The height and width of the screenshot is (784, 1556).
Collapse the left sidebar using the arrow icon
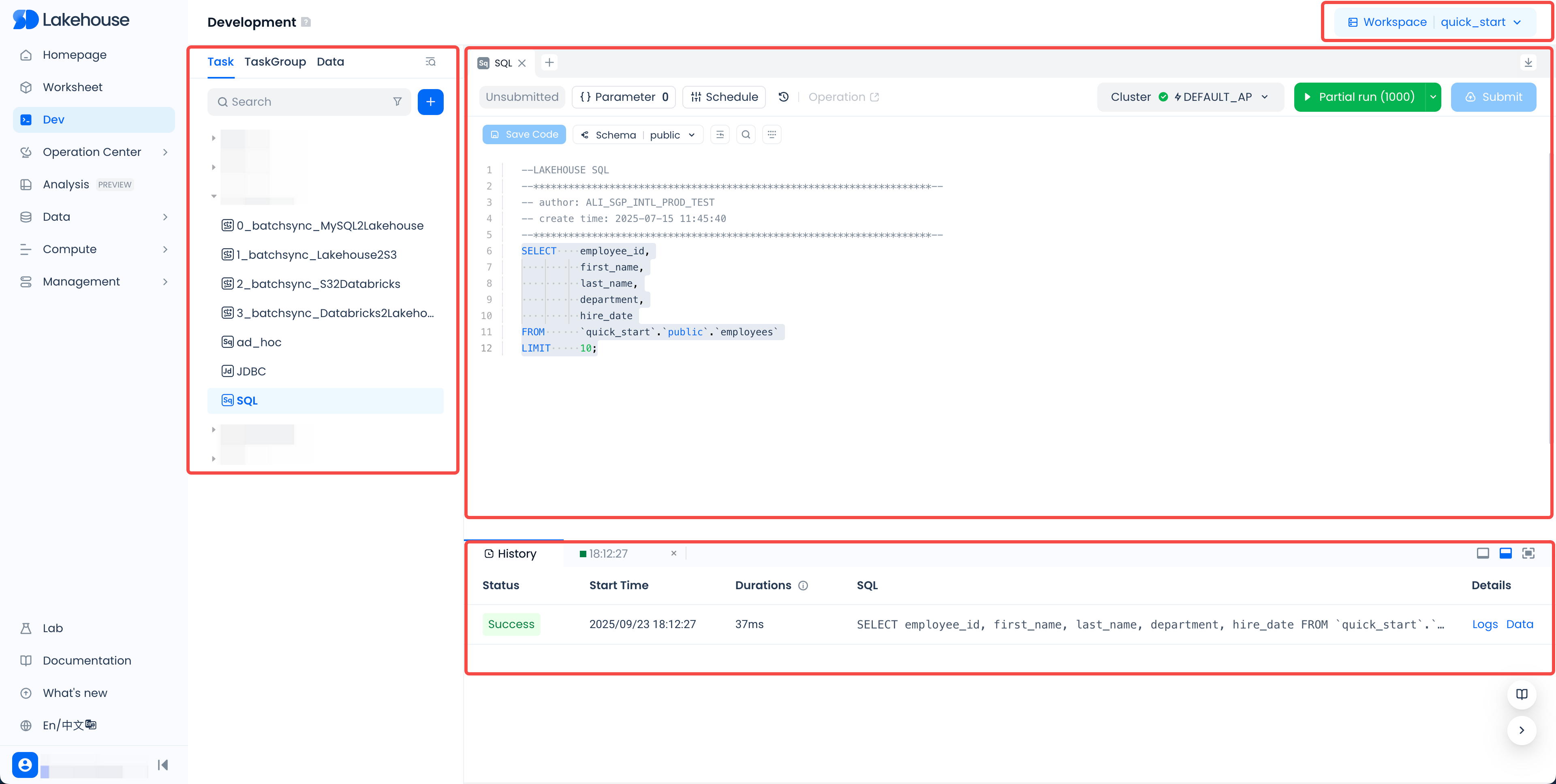(162, 765)
